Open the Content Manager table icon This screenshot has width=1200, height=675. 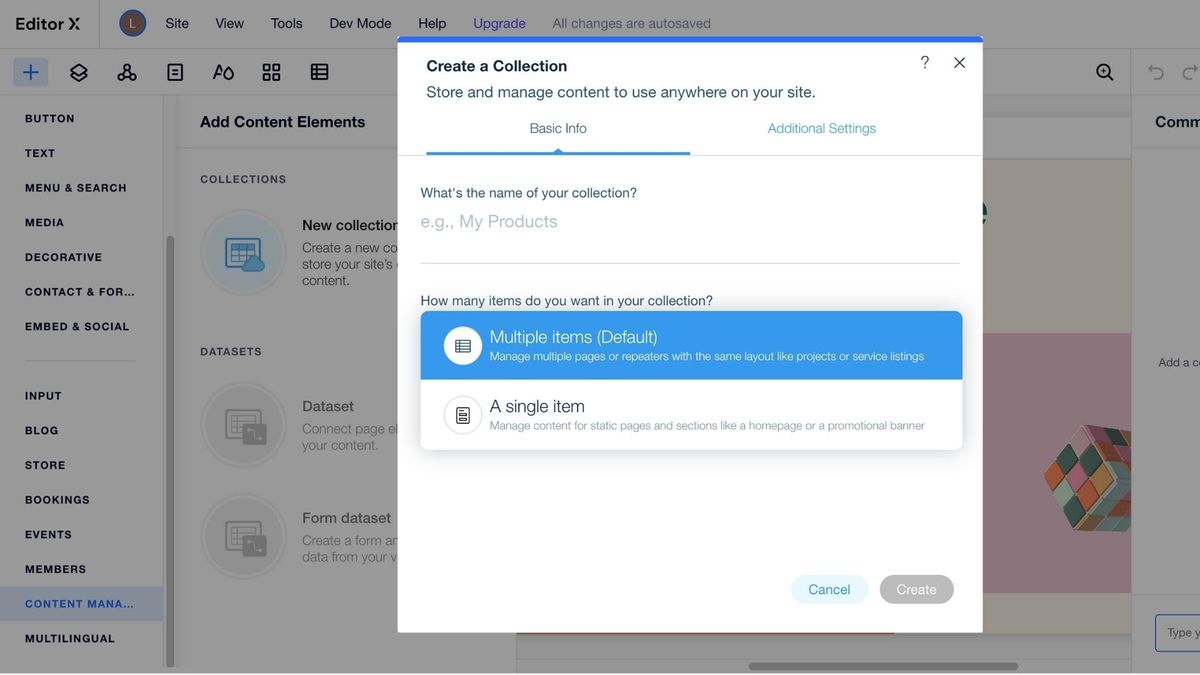tap(319, 72)
